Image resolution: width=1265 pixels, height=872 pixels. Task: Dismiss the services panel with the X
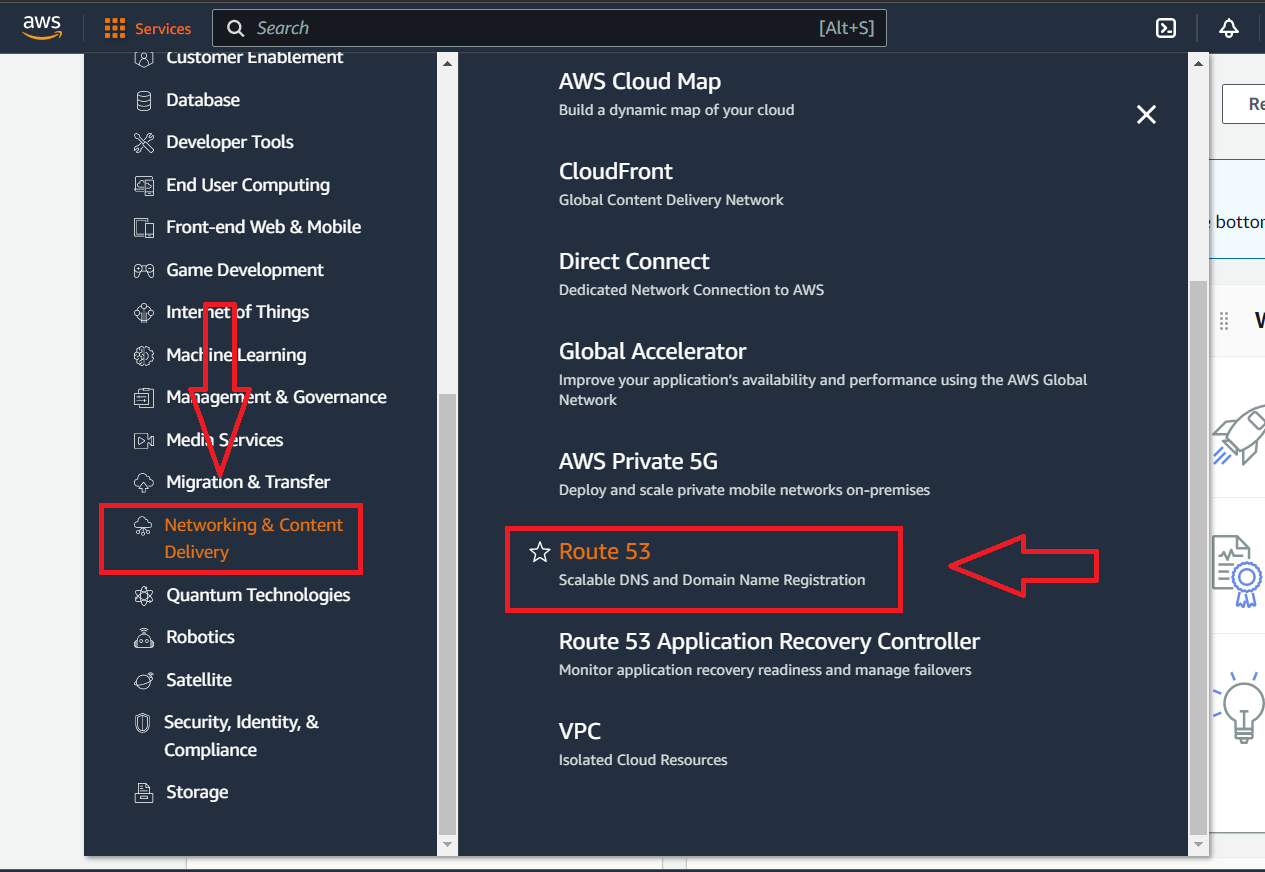tap(1146, 115)
